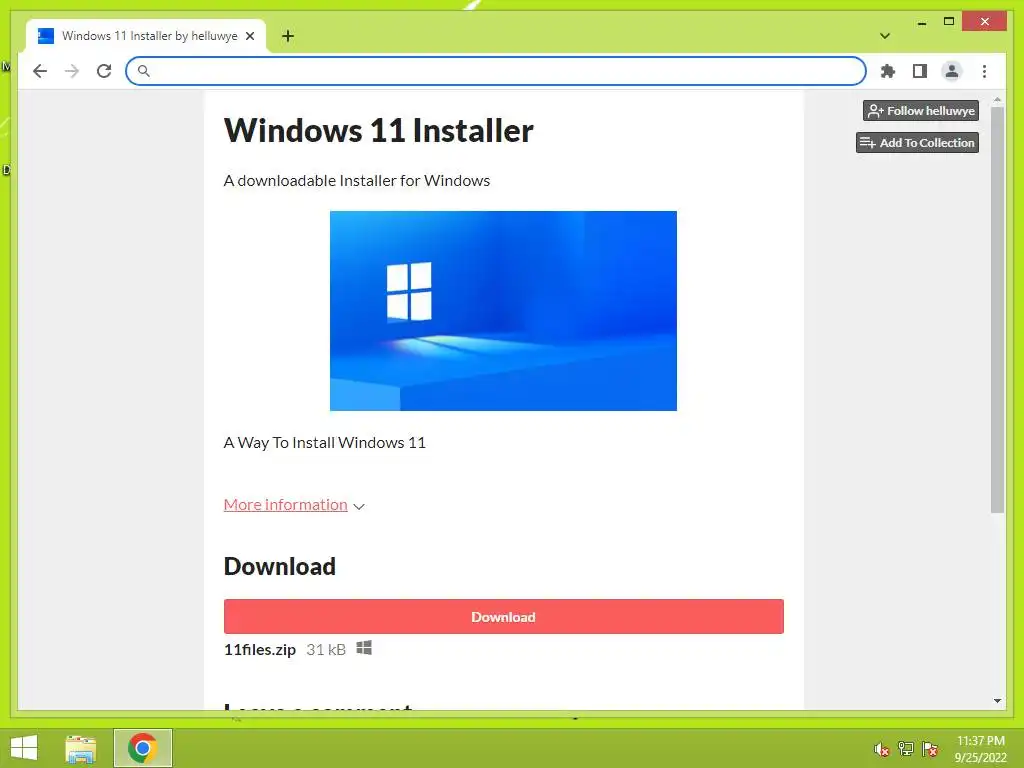Click the 11files.zip filename
The image size is (1024, 768).
point(260,650)
